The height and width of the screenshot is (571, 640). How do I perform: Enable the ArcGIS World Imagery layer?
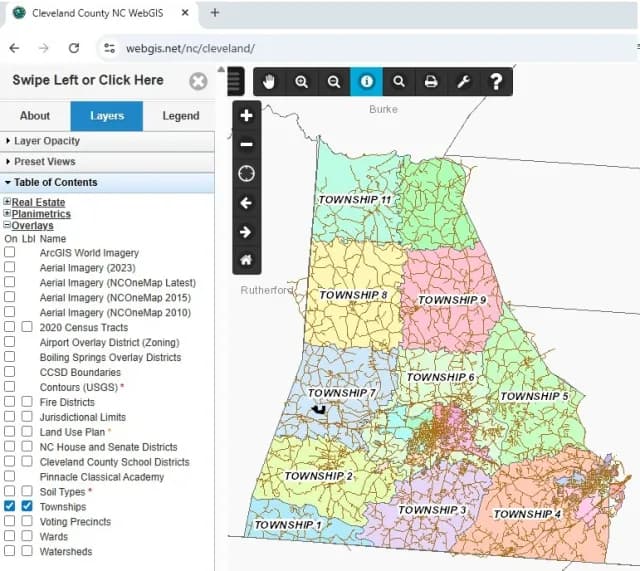[9, 252]
